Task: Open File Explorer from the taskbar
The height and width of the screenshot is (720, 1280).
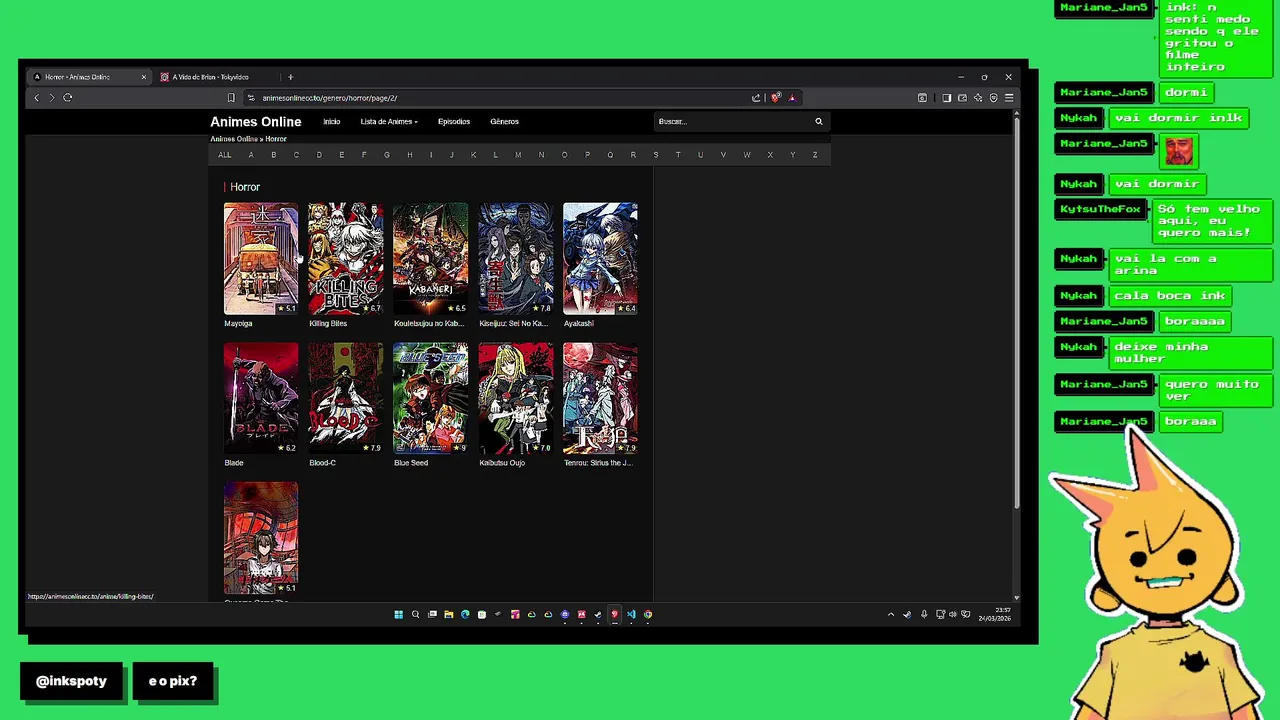Action: [449, 614]
